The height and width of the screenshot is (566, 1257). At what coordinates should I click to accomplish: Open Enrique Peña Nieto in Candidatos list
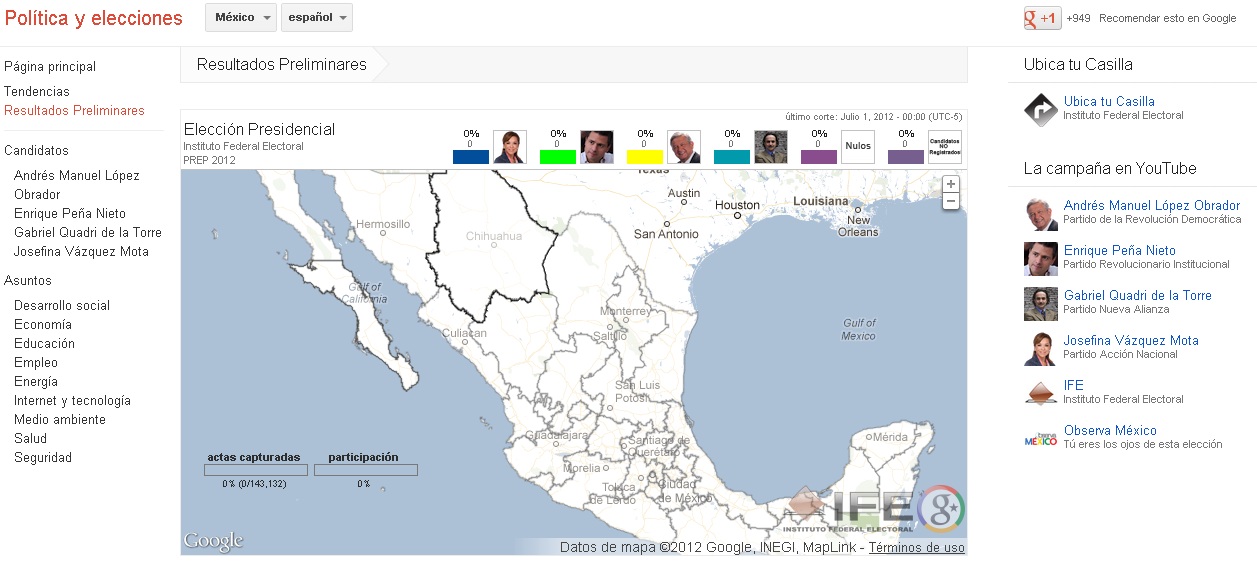[x=70, y=214]
